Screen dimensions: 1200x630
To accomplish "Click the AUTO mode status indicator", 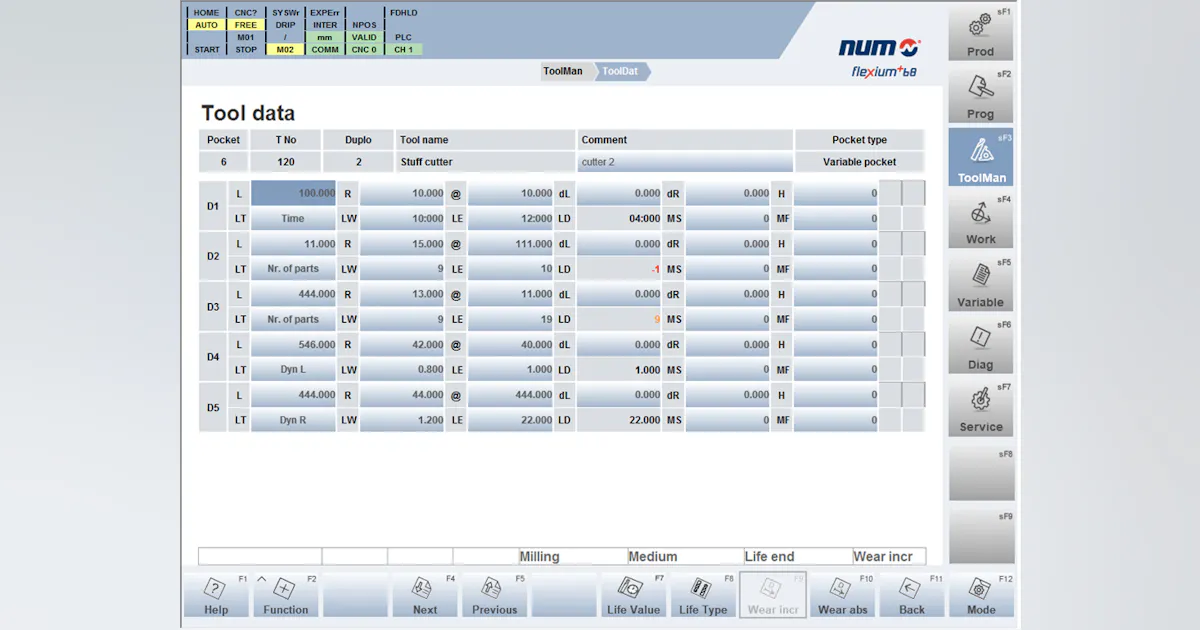I will tap(206, 25).
